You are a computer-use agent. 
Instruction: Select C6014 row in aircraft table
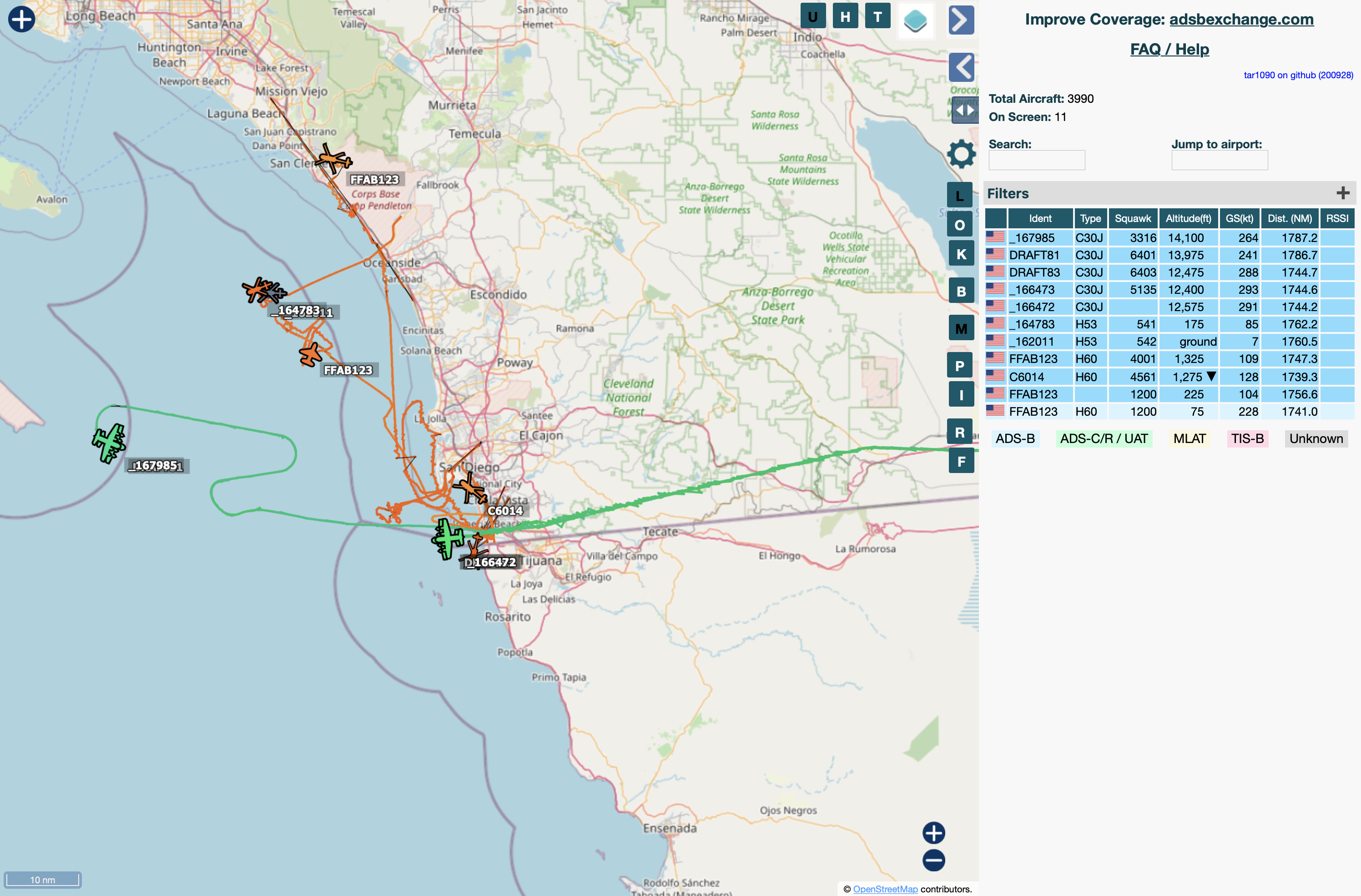(x=1169, y=377)
